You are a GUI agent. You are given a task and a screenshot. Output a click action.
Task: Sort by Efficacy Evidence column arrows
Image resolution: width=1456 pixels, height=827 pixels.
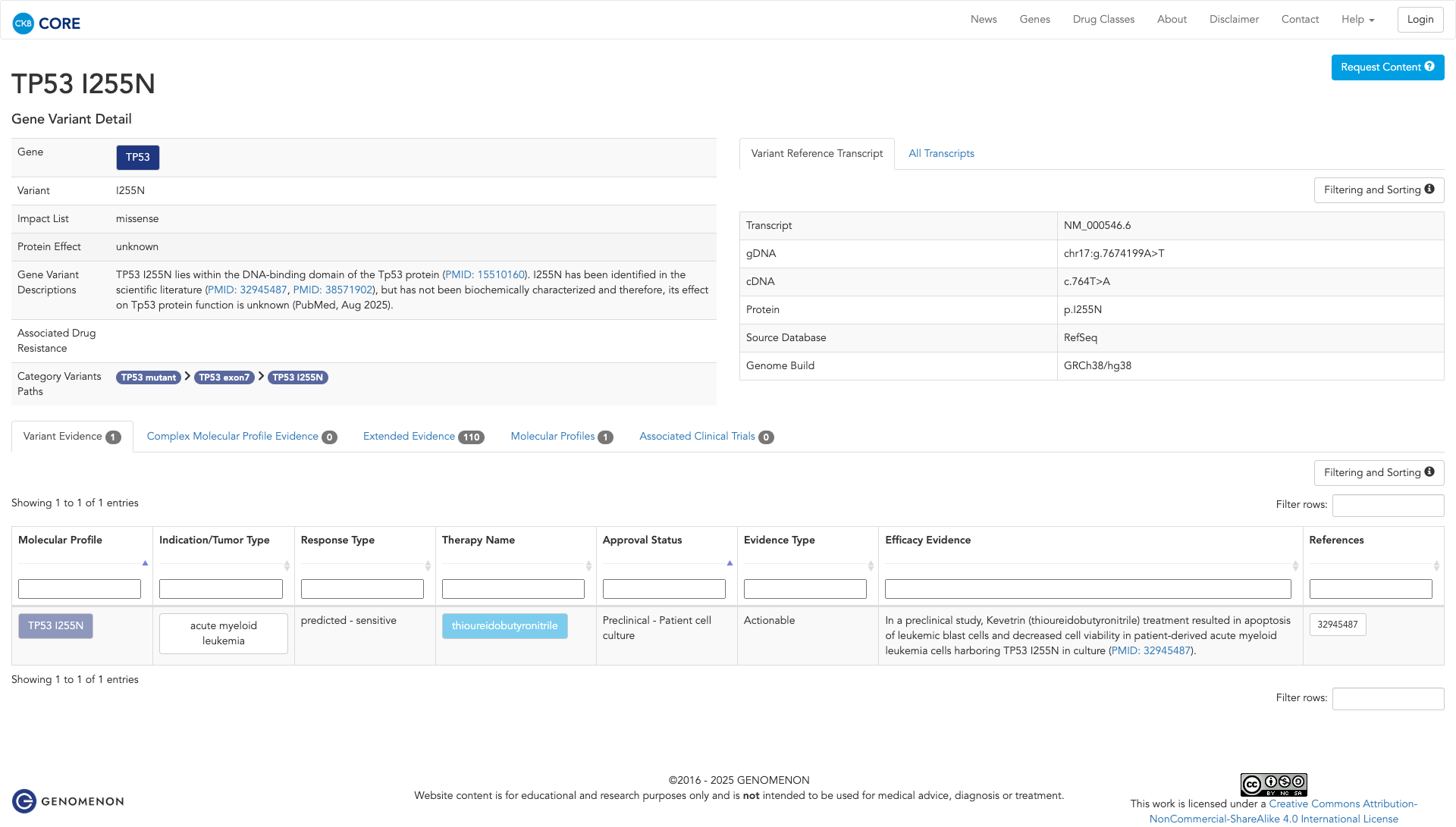1295,565
